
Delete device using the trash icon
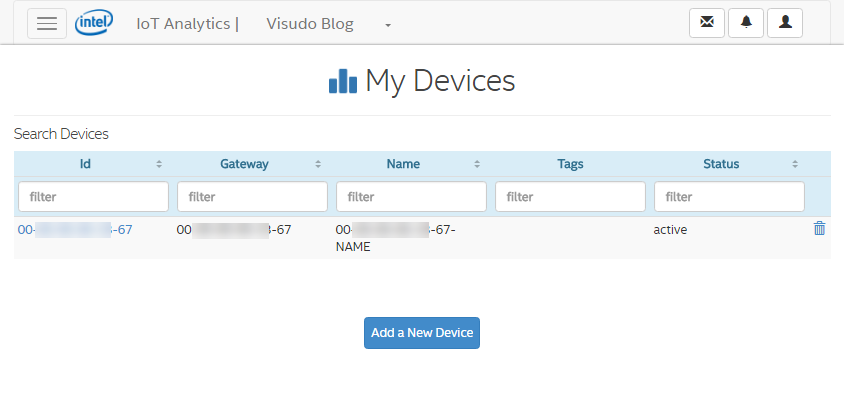[x=820, y=229]
